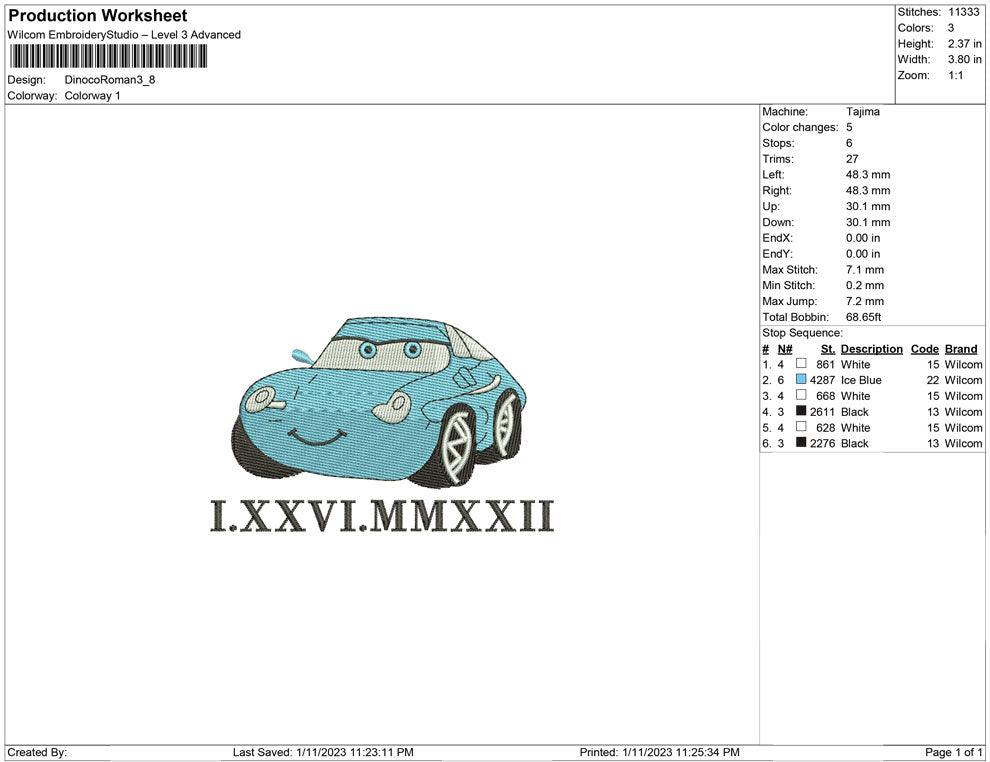Click the Code column header
The height and width of the screenshot is (762, 990).
(x=924, y=349)
